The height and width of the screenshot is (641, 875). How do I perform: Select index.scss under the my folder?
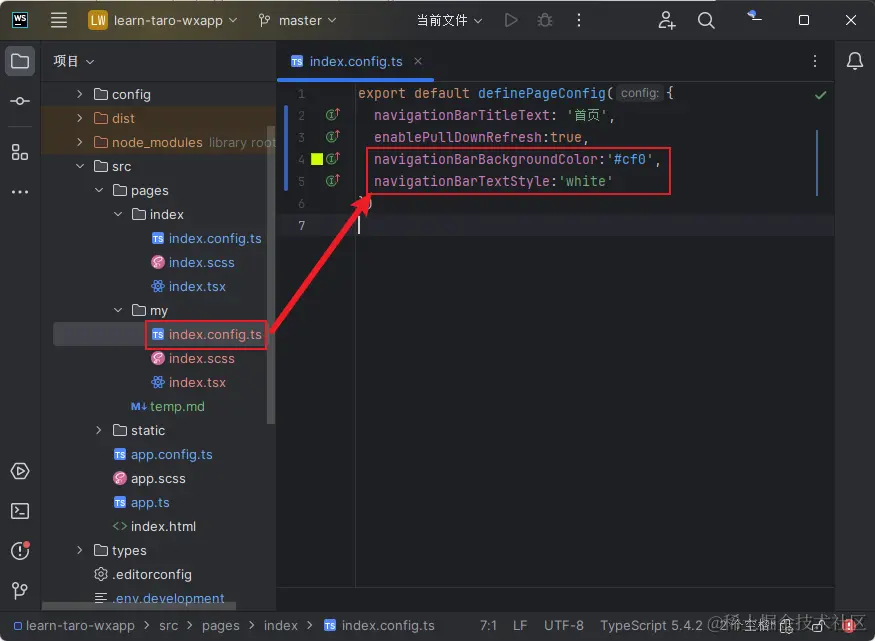coord(193,358)
